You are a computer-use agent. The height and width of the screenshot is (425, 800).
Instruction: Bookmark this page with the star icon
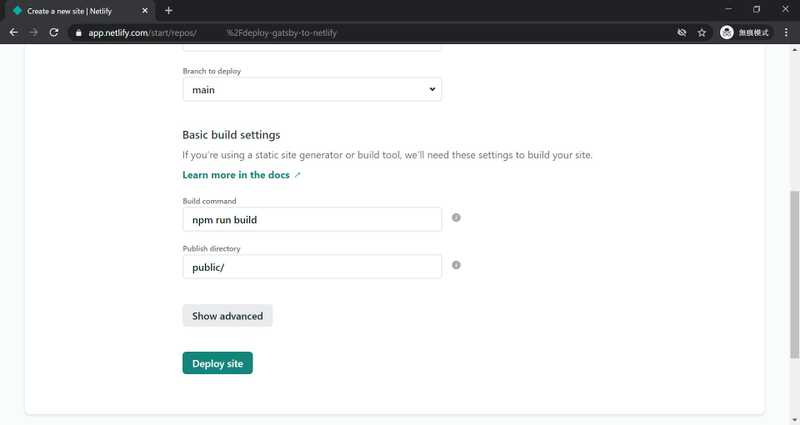702,32
